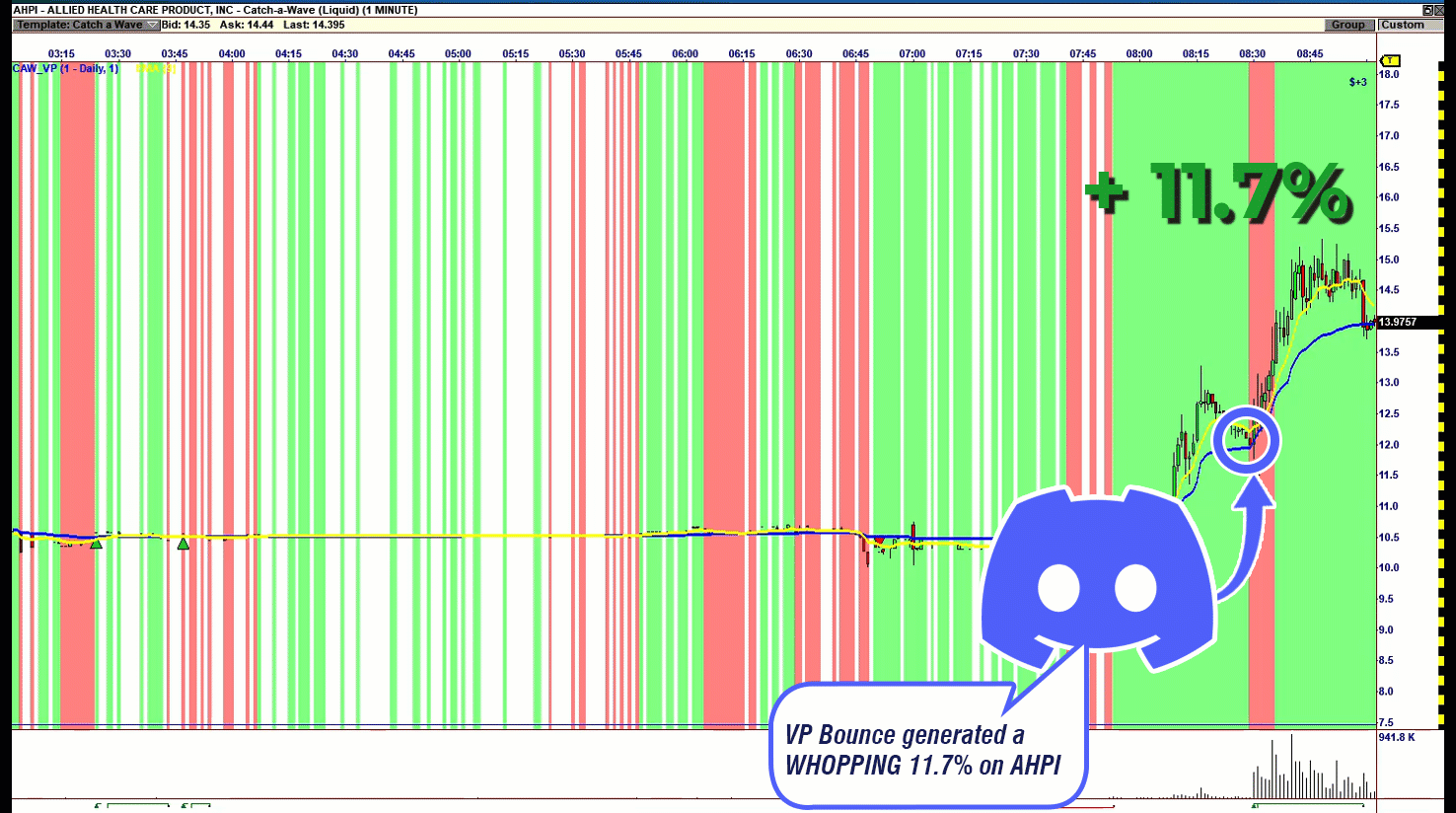Click the 05:00 time axis label
Screen dimensions: 1456x813
click(459, 54)
